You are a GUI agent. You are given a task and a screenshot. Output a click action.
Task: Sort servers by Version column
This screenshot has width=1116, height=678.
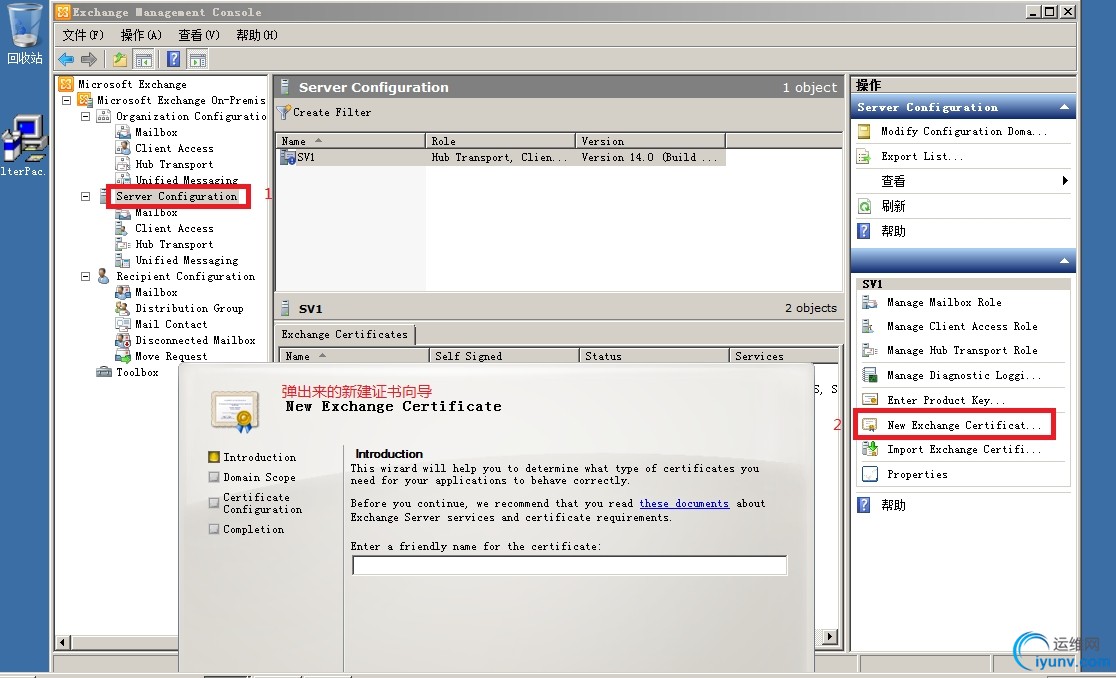tap(651, 141)
